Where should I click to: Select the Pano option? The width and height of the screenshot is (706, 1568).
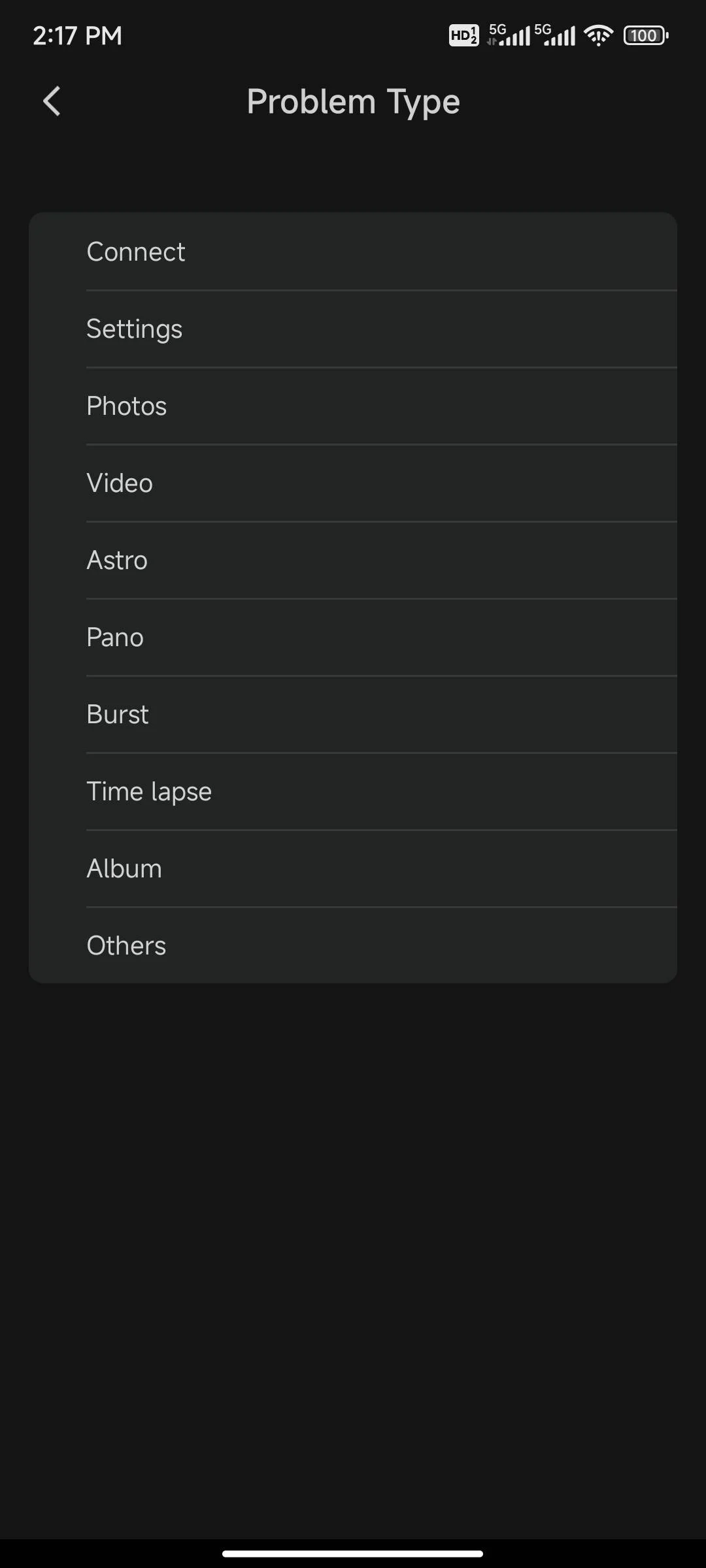tap(353, 638)
